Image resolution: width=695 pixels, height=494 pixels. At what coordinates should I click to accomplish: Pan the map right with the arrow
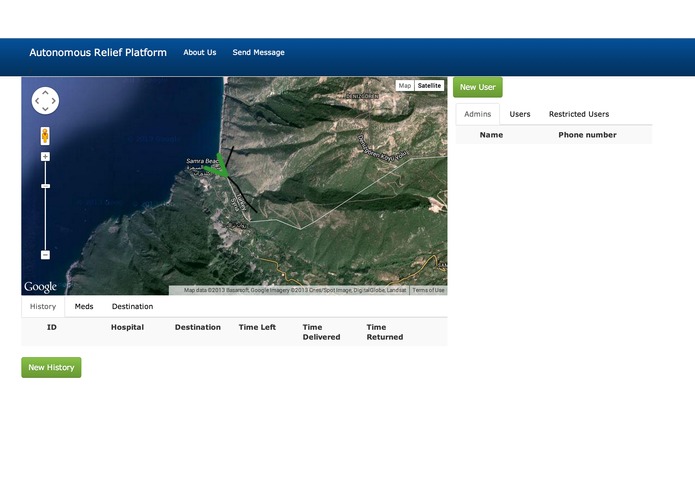click(53, 101)
